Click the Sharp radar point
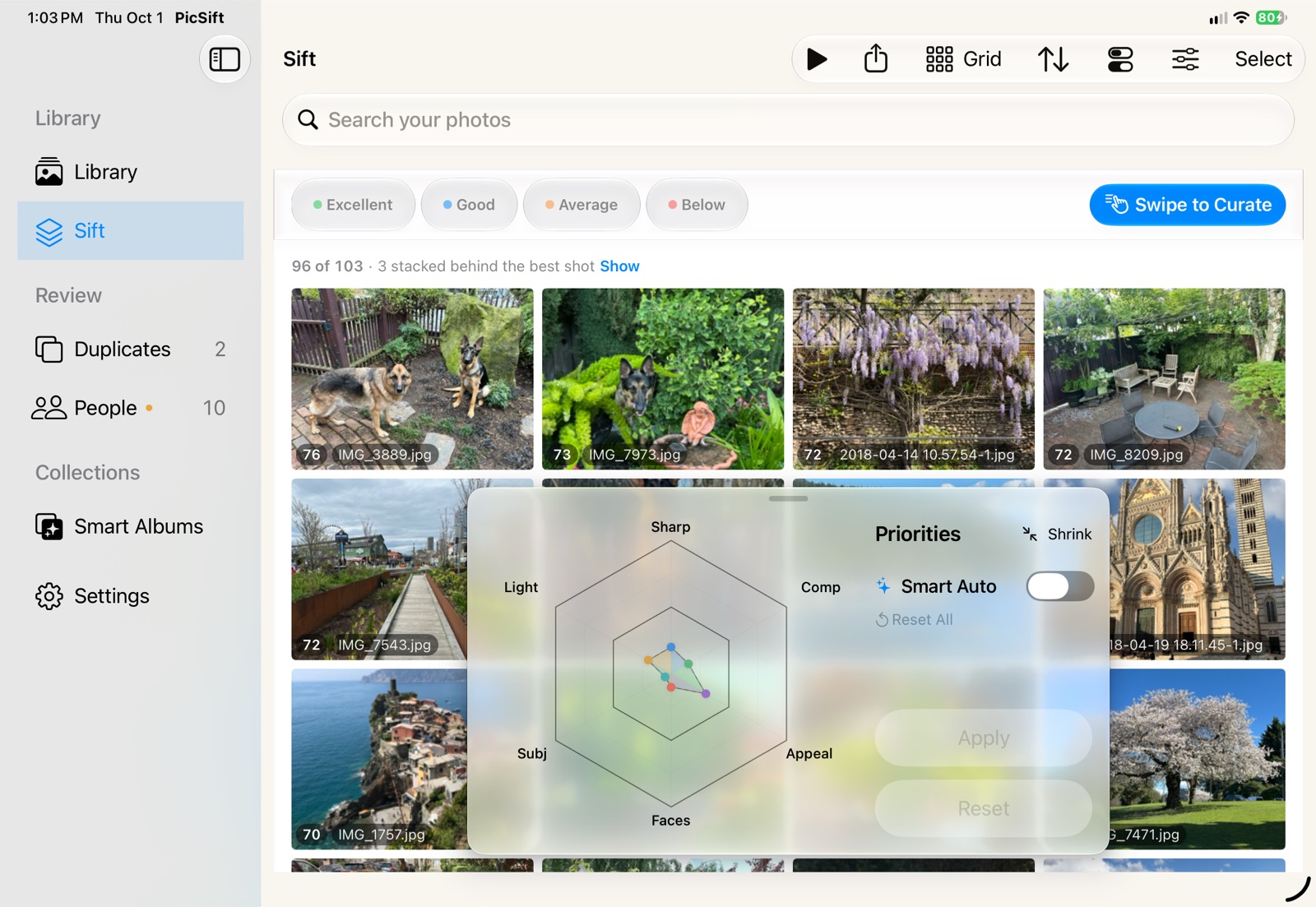Screen dimensions: 1316x907 (671, 648)
